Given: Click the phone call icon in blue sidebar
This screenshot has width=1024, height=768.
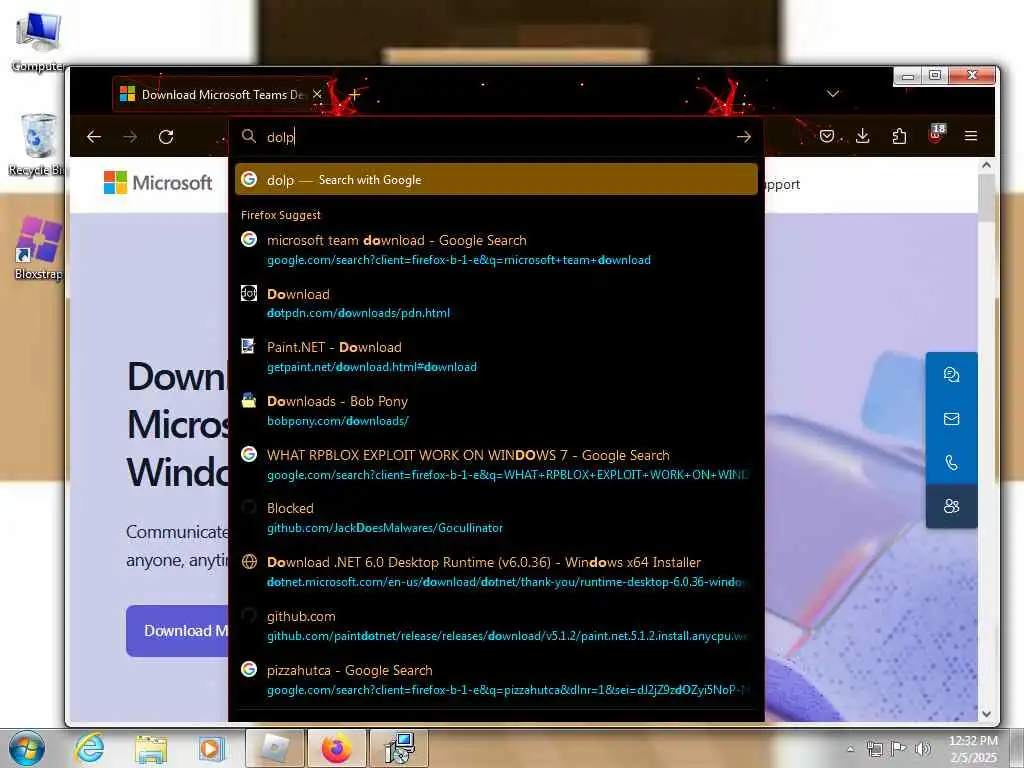Looking at the screenshot, I should (952, 462).
